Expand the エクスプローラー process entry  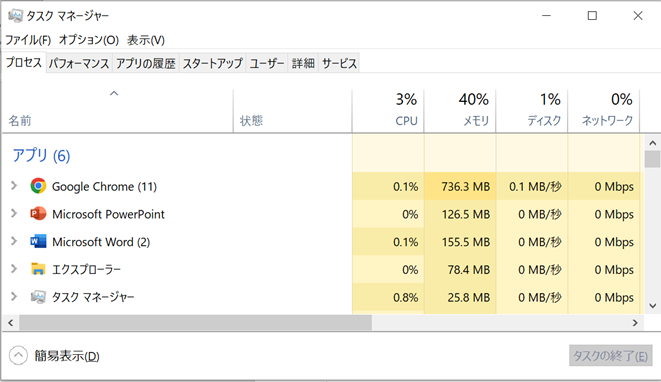[x=14, y=269]
